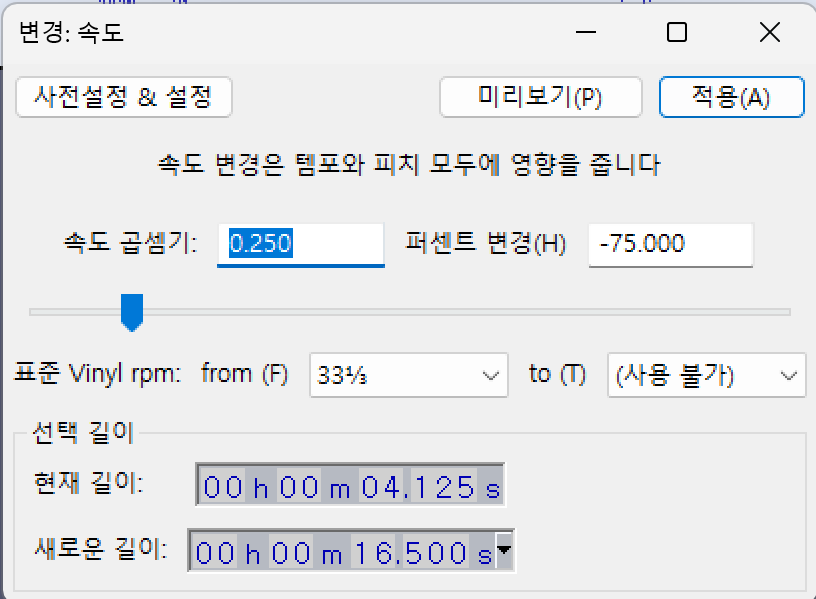Click the 표준 Vinyl rpm: label
Viewport: 816px width, 599px height.
[x=97, y=374]
